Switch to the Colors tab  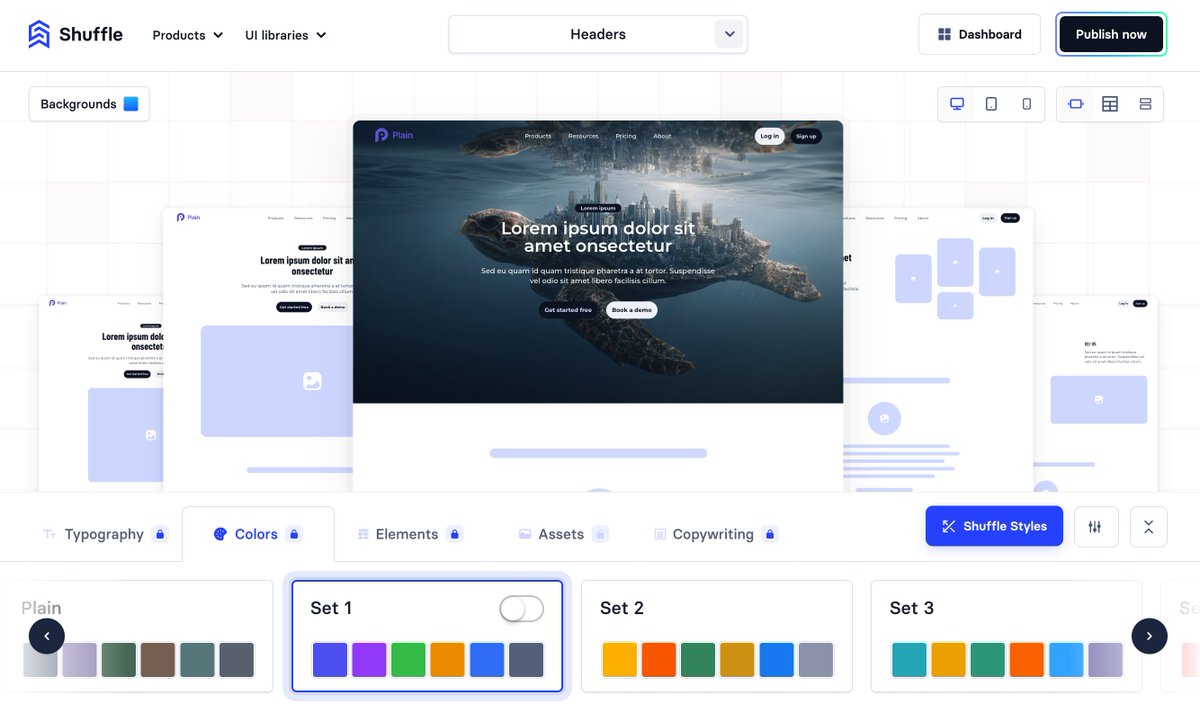[257, 534]
